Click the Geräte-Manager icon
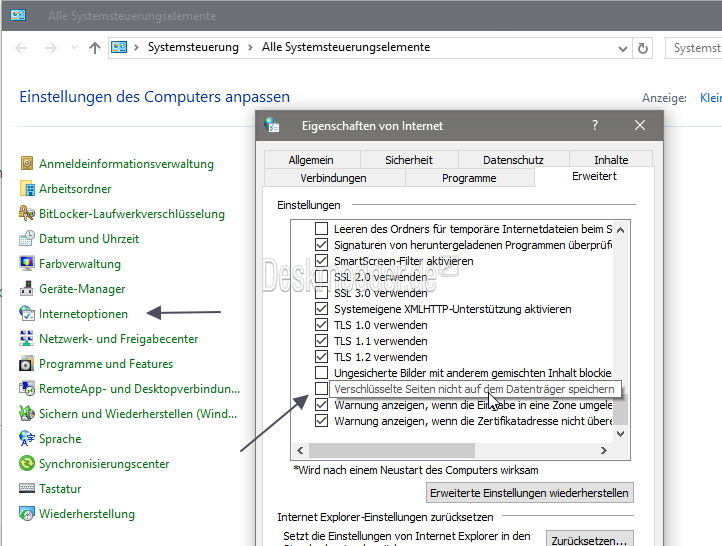 (27, 288)
